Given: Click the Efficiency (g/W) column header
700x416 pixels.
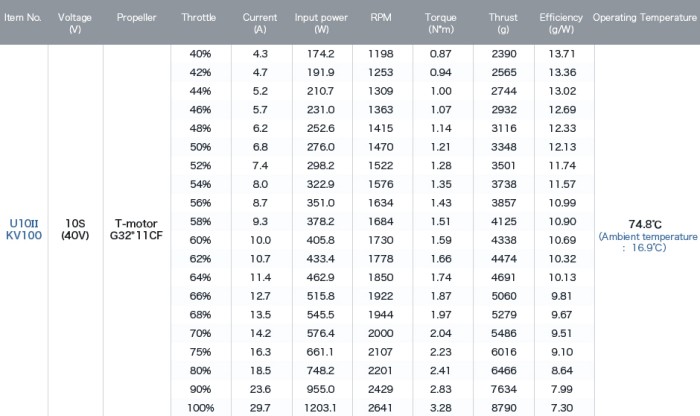Looking at the screenshot, I should [x=561, y=23].
